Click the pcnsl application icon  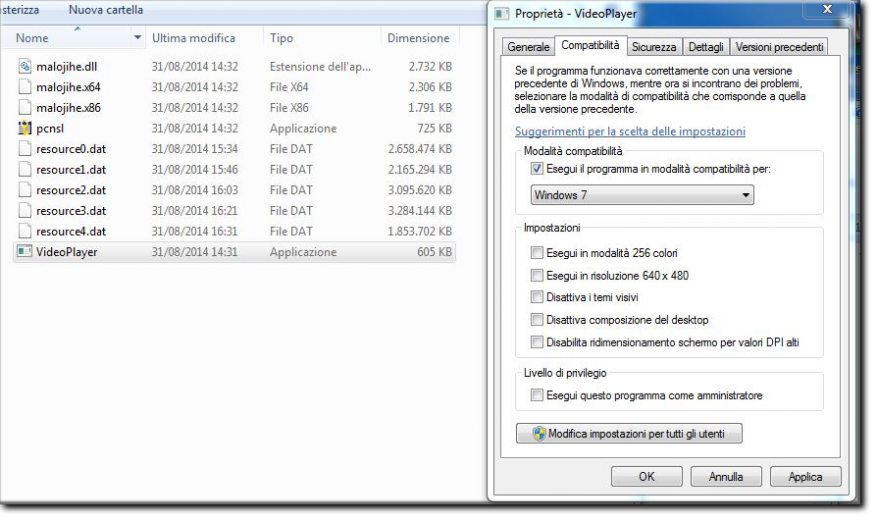point(25,129)
